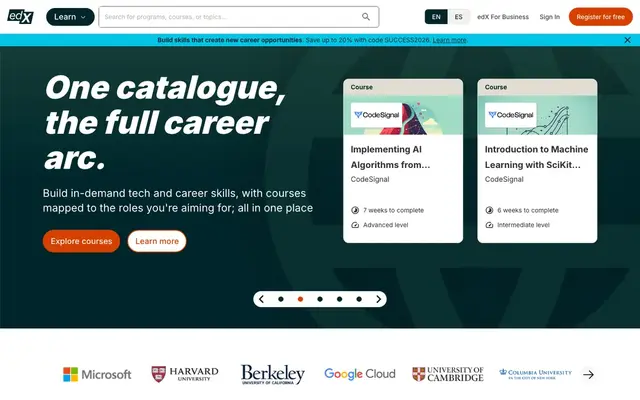Screen dimensions: 640x400
Task: Click the 'One catalogue, the full career arc.' headline
Action: point(165,122)
